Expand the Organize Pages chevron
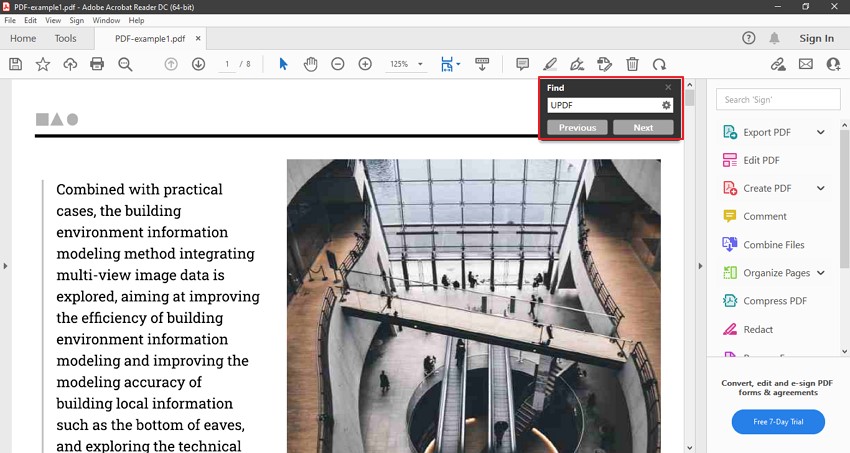850x453 pixels. [x=820, y=273]
